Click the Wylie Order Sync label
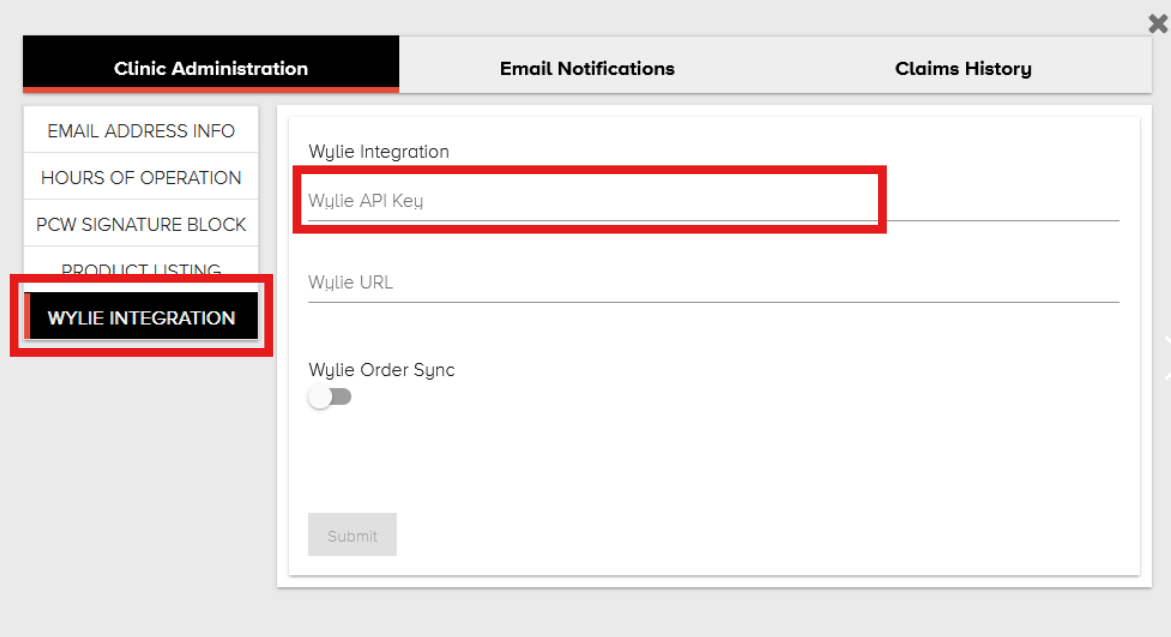The height and width of the screenshot is (637, 1171). coord(381,370)
